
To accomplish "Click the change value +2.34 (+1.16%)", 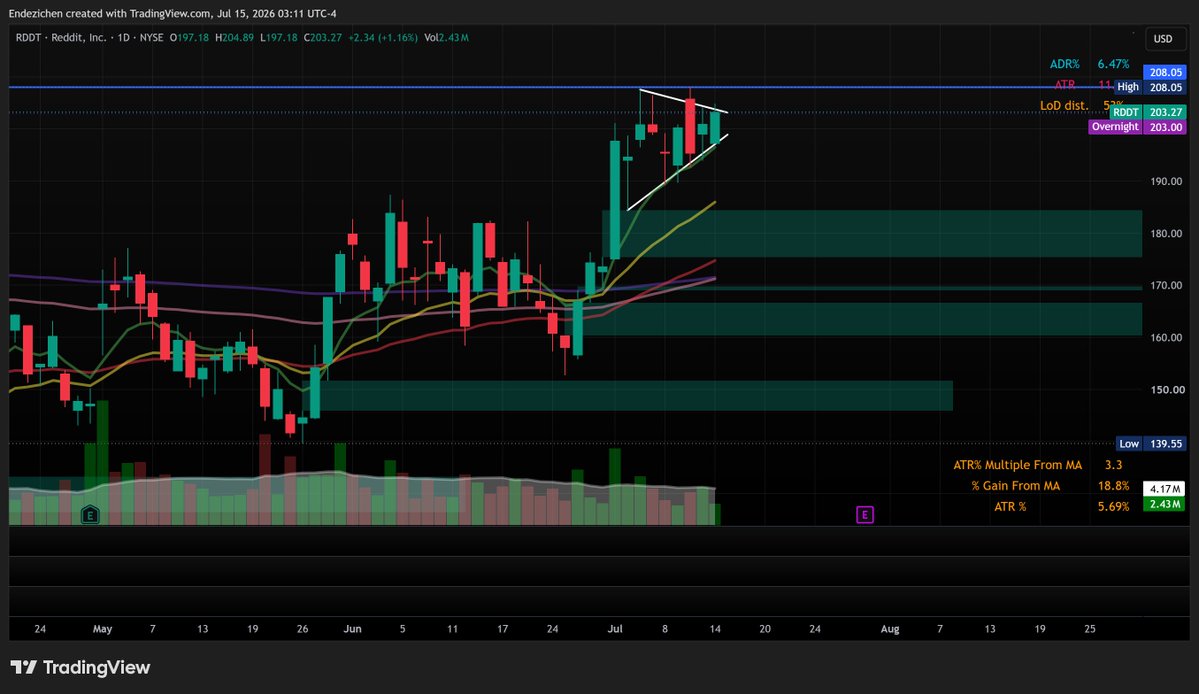I will click(x=383, y=37).
